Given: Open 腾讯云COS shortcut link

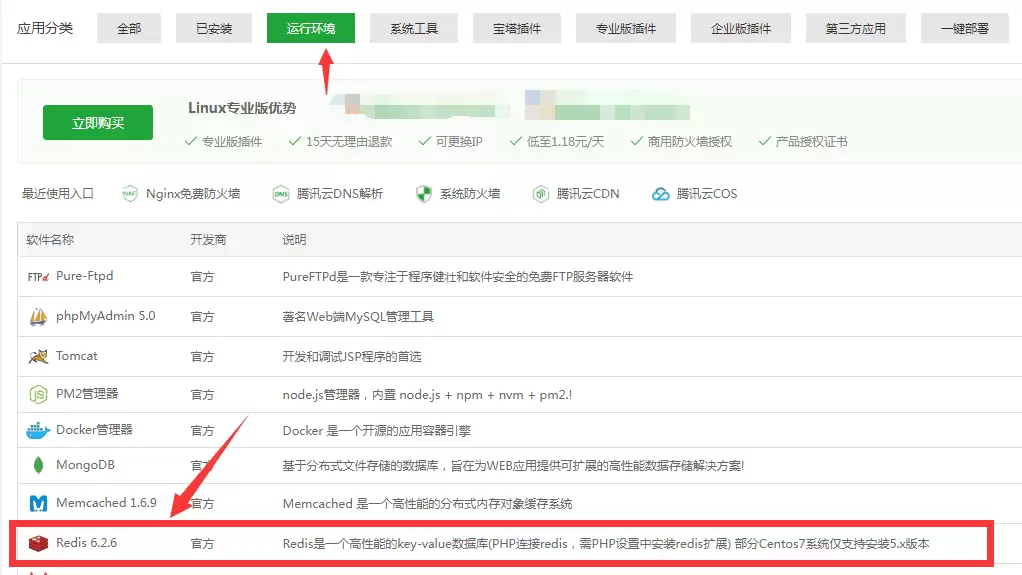Looking at the screenshot, I should (x=707, y=194).
